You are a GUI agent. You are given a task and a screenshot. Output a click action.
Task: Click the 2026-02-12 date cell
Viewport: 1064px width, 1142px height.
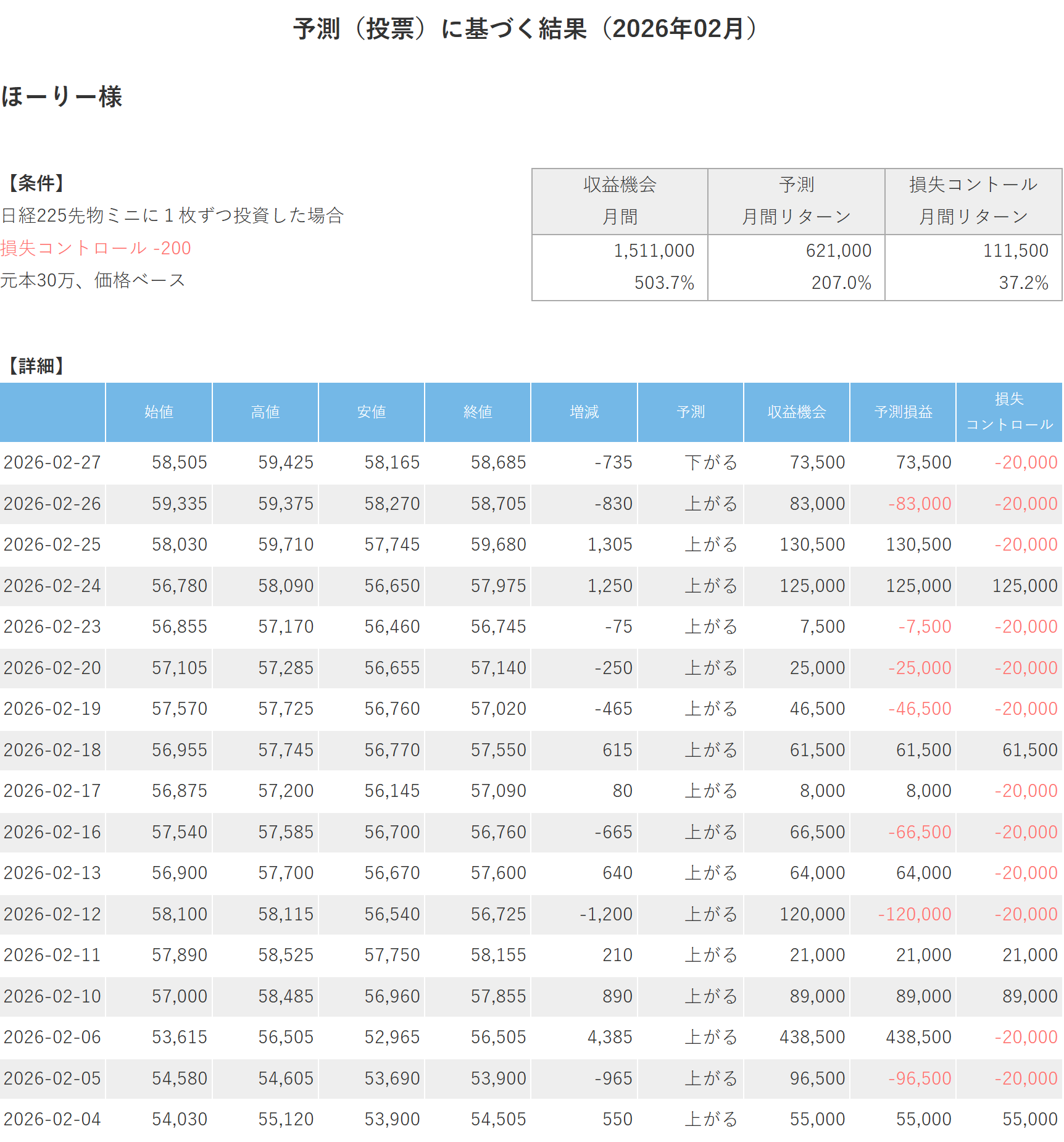click(52, 914)
